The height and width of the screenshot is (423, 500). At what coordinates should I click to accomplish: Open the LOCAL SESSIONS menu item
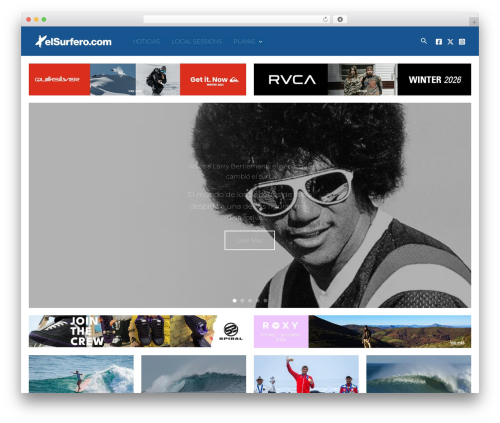pos(197,41)
